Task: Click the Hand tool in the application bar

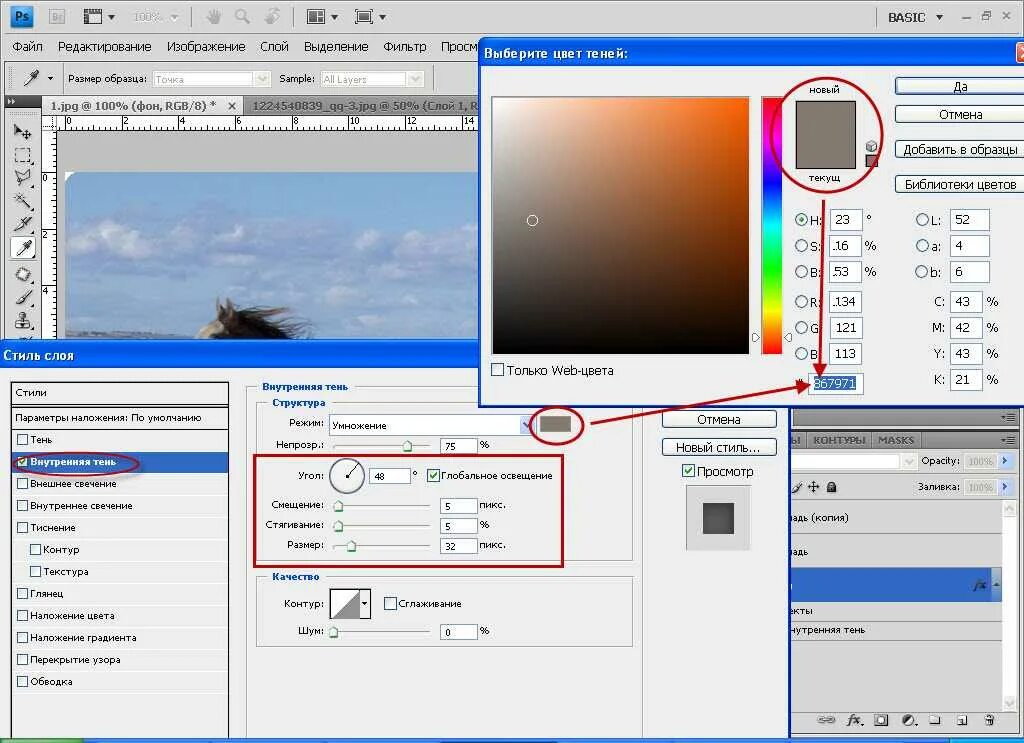Action: [x=214, y=17]
